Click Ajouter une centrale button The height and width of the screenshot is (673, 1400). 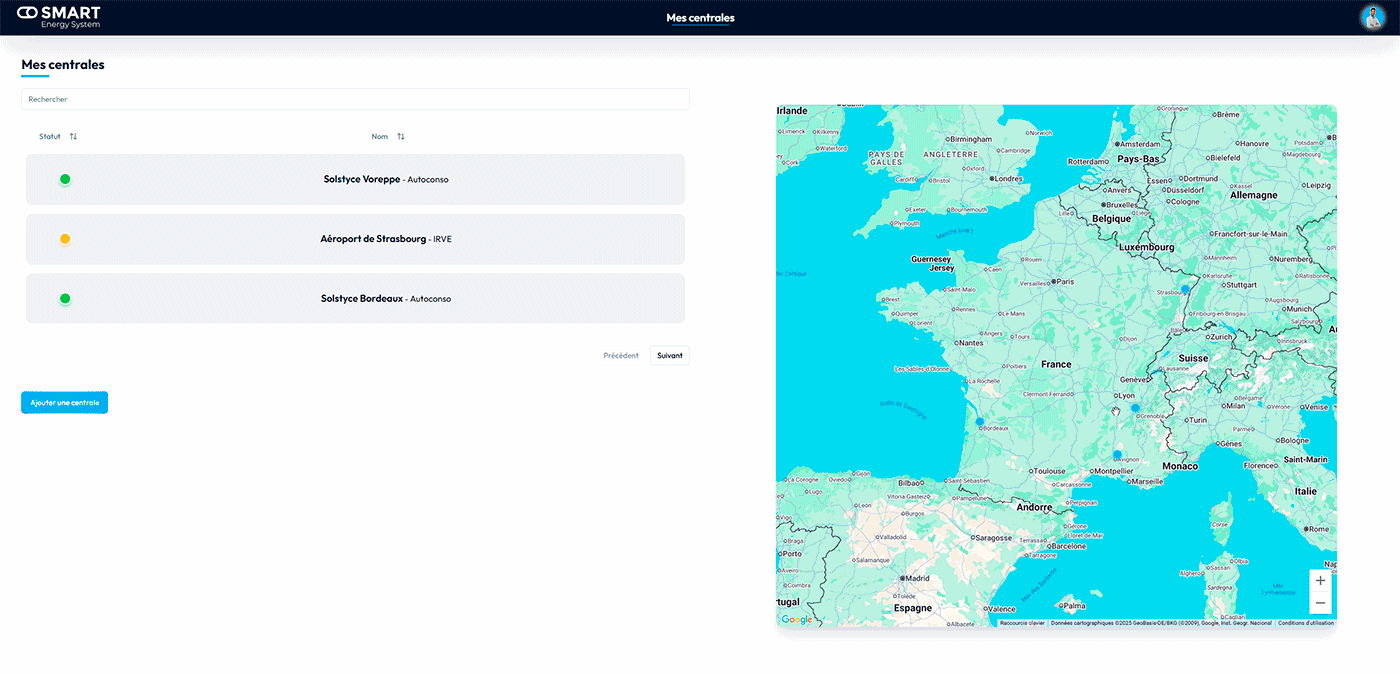(x=64, y=402)
